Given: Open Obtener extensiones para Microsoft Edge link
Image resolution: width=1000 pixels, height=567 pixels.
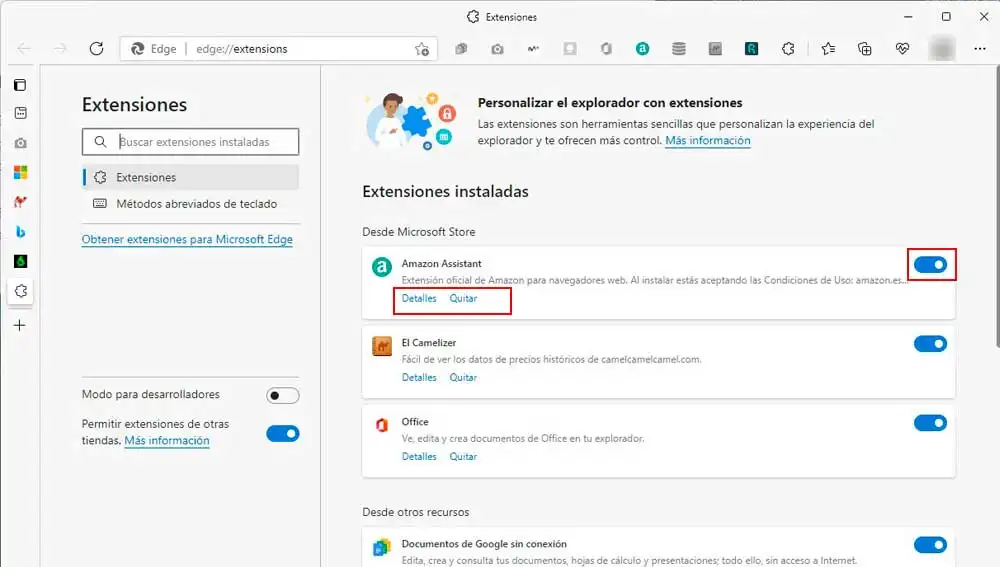Looking at the screenshot, I should [x=187, y=239].
